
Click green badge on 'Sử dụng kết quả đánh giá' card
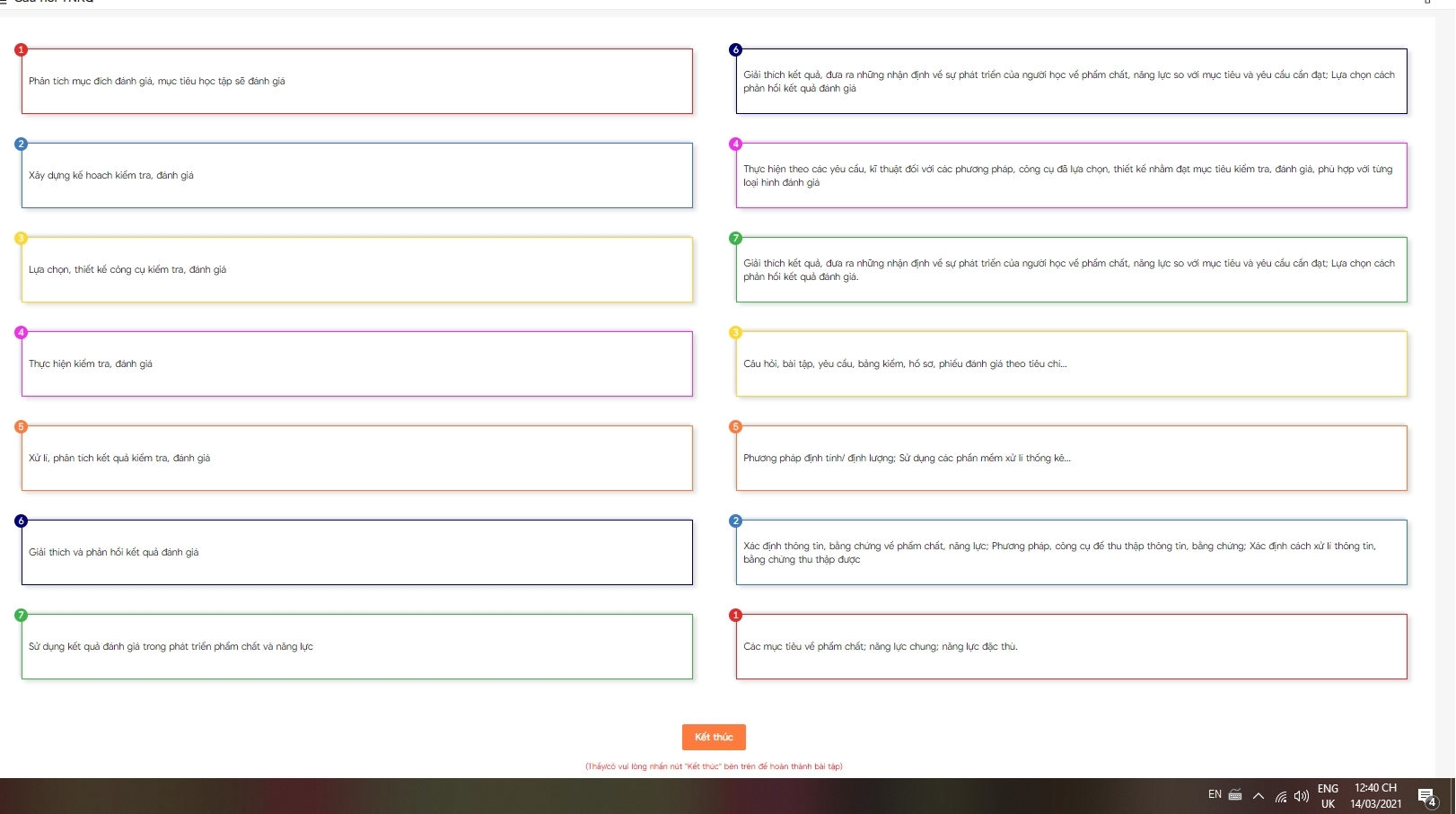coord(22,615)
